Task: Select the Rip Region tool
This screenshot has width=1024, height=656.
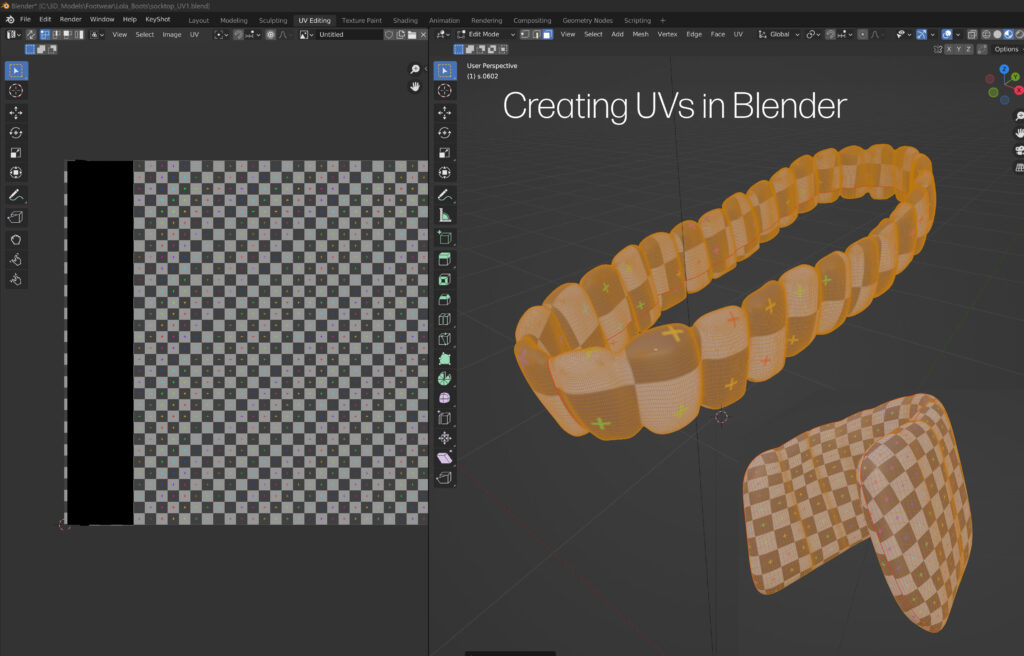Action: 445,478
